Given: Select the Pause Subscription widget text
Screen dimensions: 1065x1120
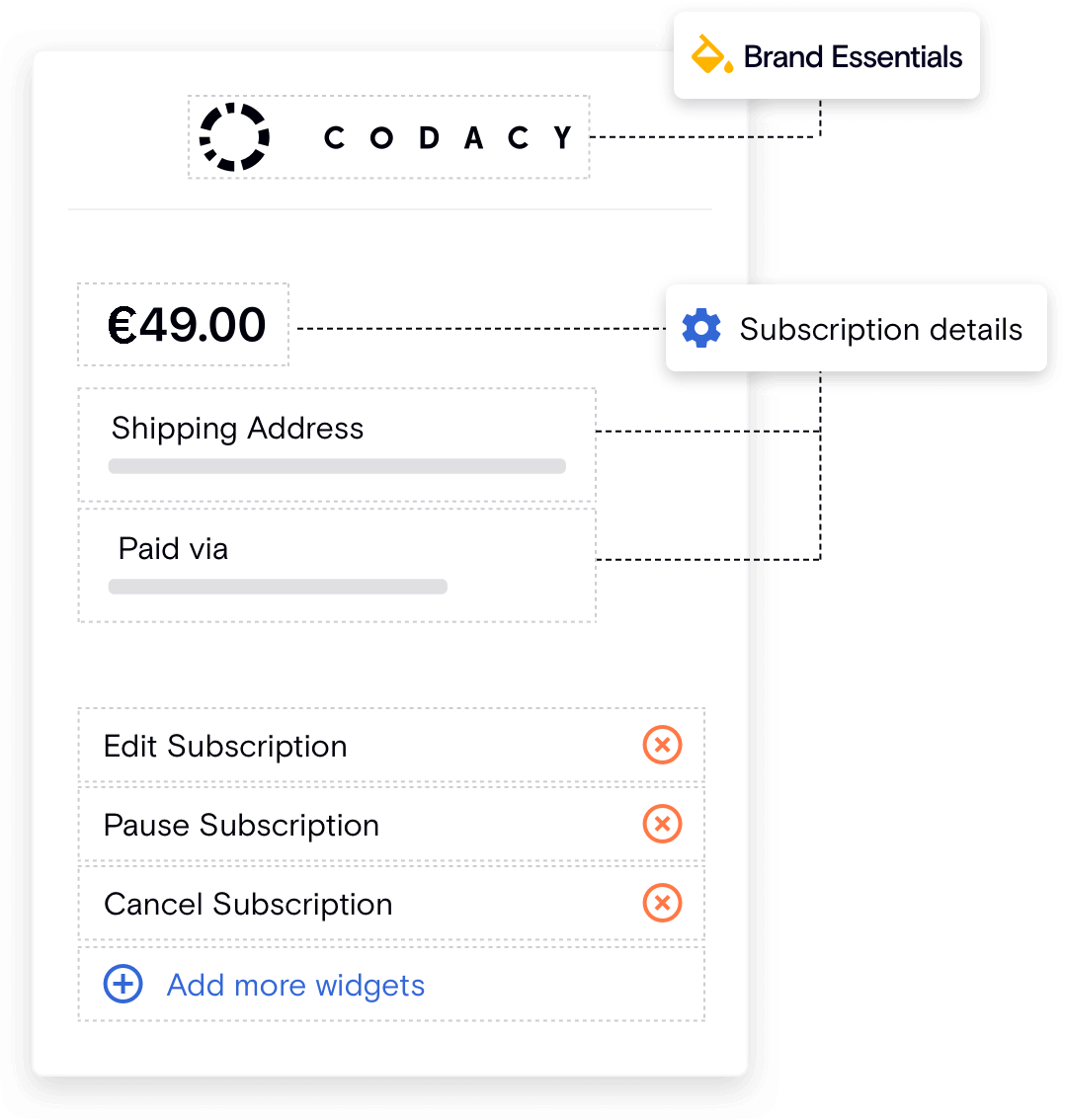Looking at the screenshot, I should point(241,825).
